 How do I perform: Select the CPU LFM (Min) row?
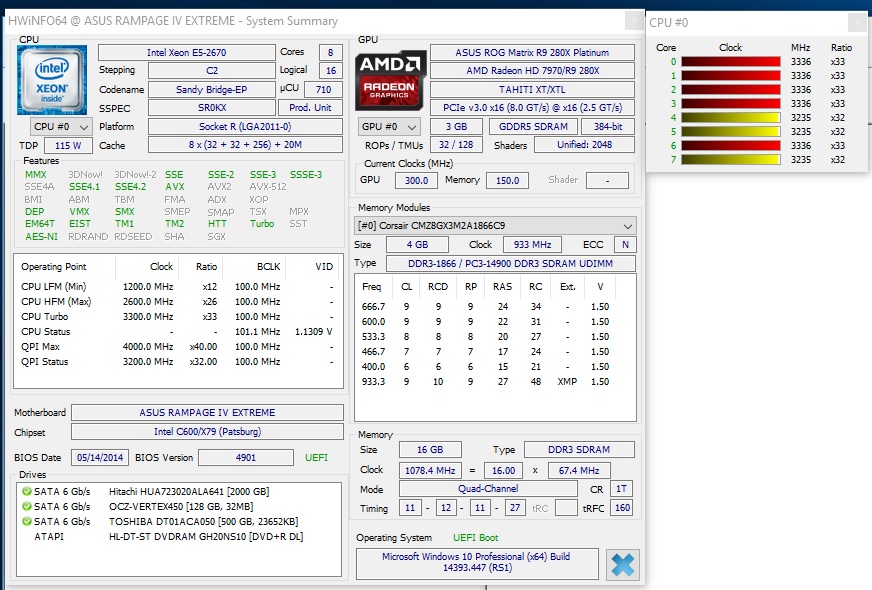pos(177,286)
